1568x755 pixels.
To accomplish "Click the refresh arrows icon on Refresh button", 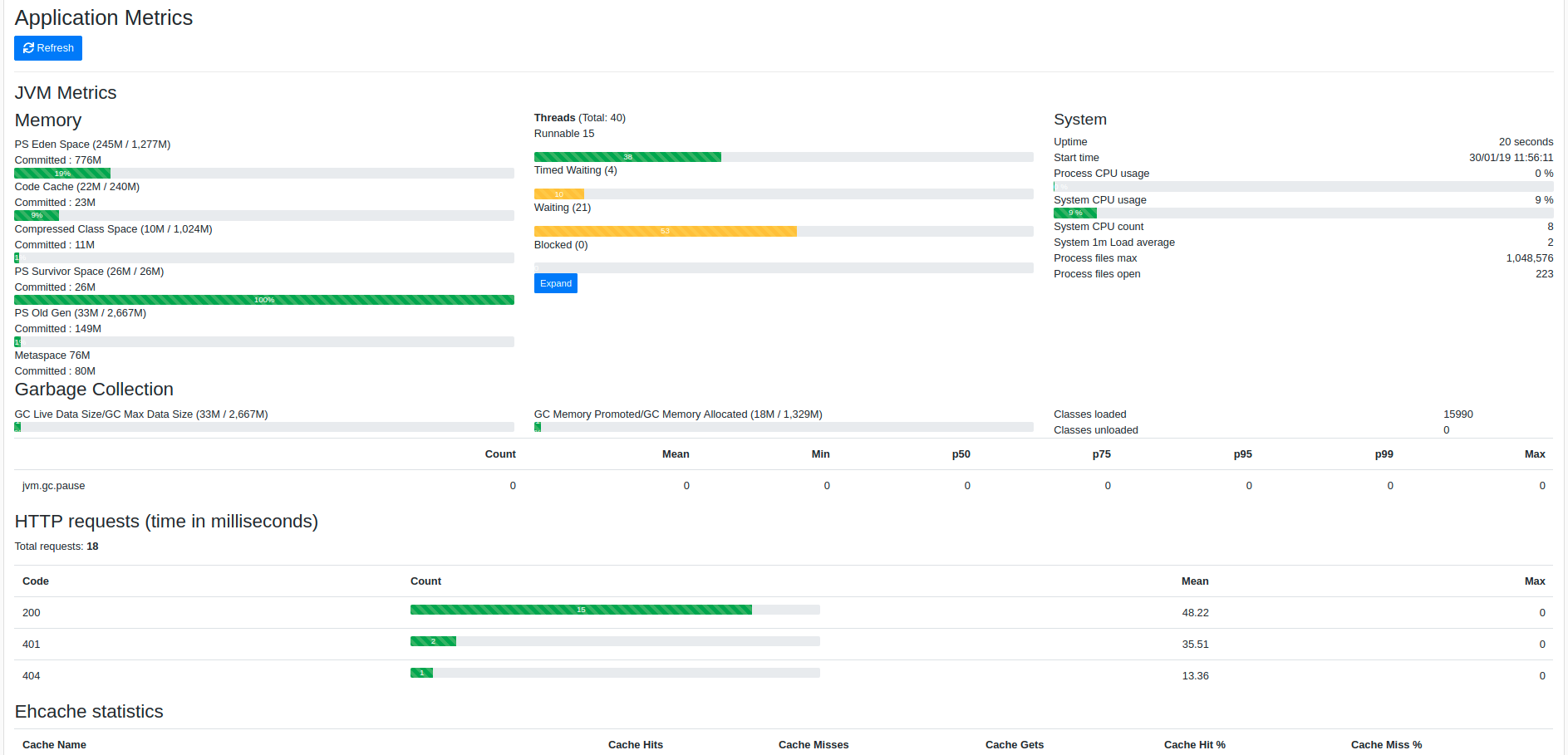I will (x=27, y=47).
